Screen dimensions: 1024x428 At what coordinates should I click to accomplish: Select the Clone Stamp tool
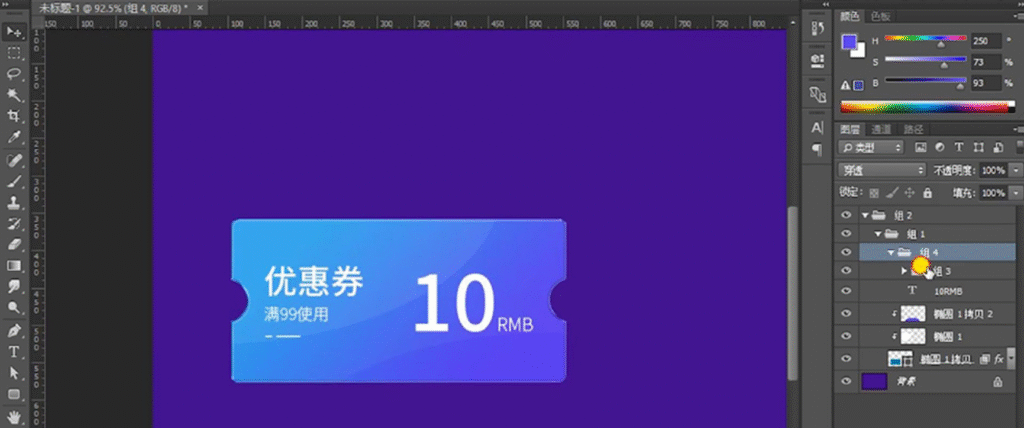coord(14,202)
